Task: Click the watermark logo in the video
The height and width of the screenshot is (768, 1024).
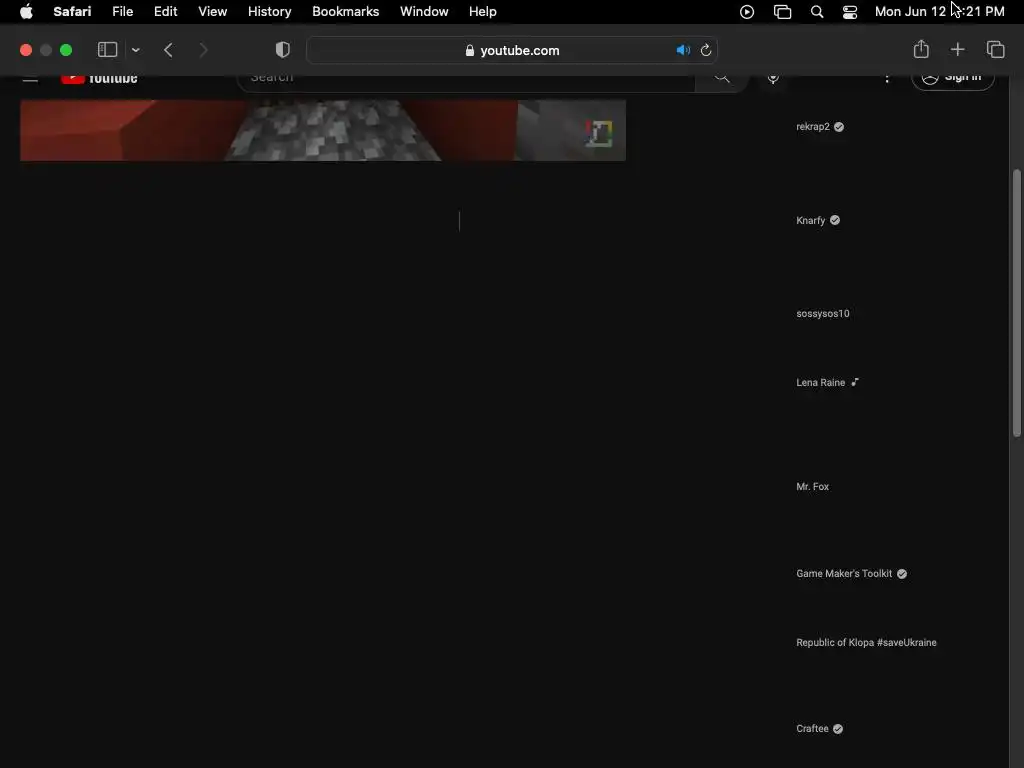Action: click(x=599, y=134)
